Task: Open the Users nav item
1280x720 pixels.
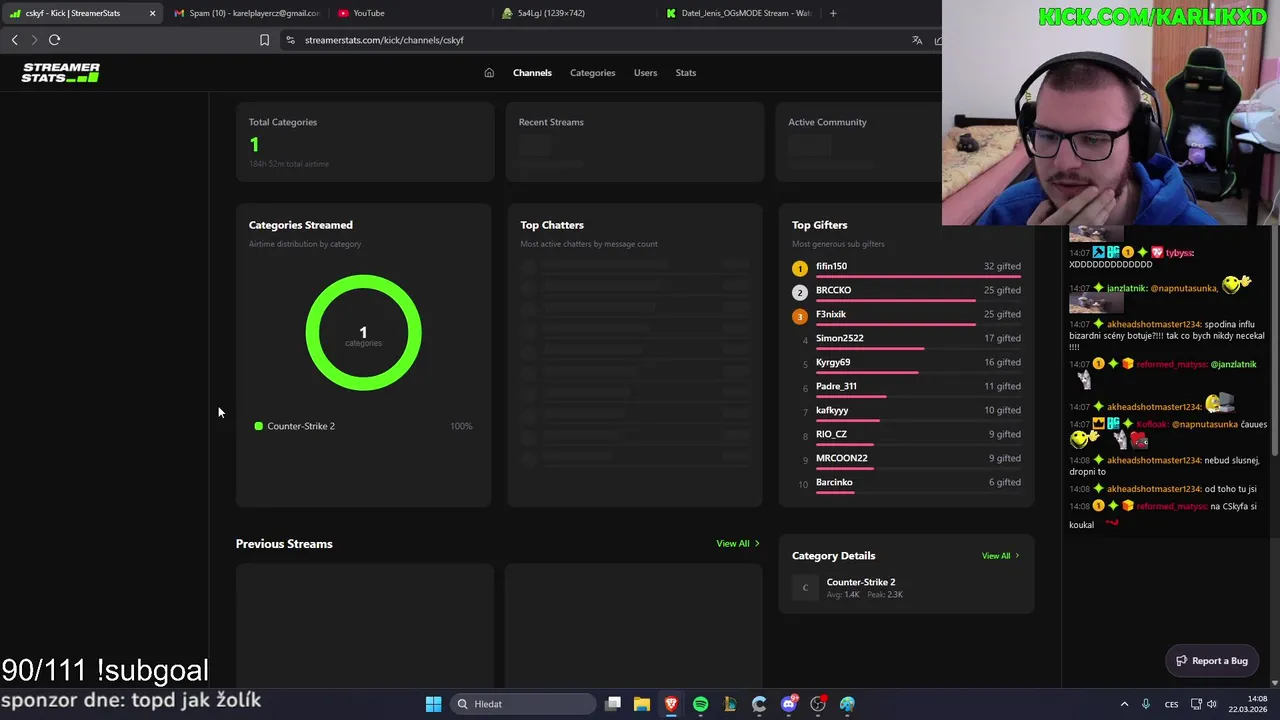Action: [x=645, y=72]
